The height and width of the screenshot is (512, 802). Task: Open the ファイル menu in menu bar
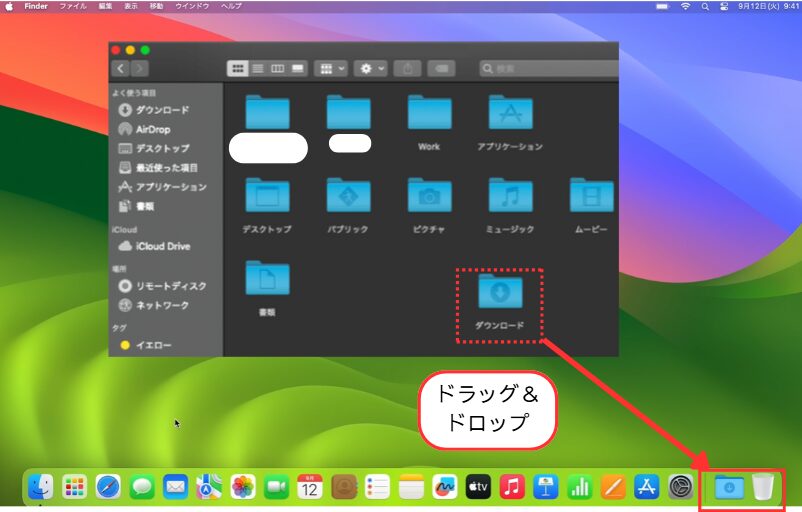[x=73, y=6]
